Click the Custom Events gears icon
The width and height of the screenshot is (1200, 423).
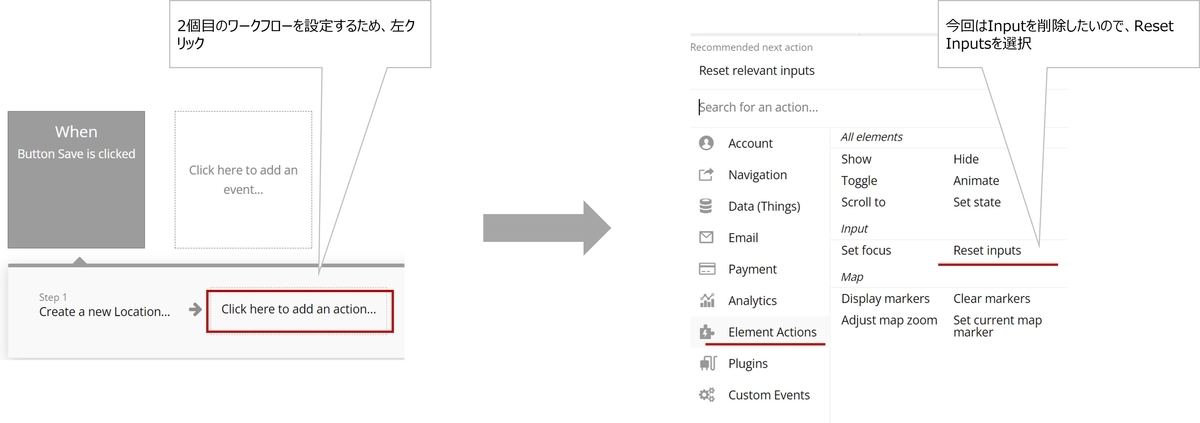click(x=707, y=395)
